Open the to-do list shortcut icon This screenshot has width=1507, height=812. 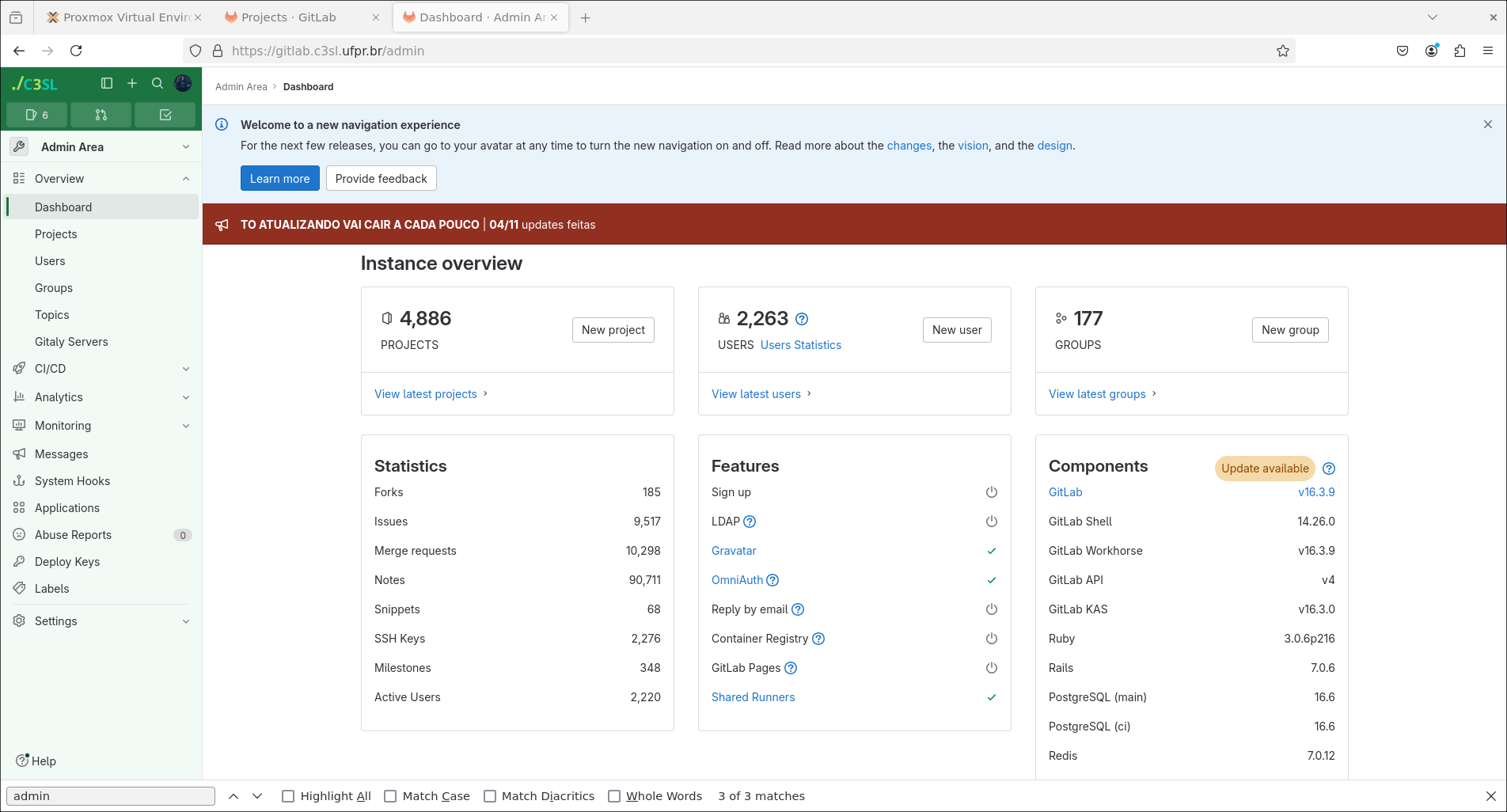pos(165,115)
